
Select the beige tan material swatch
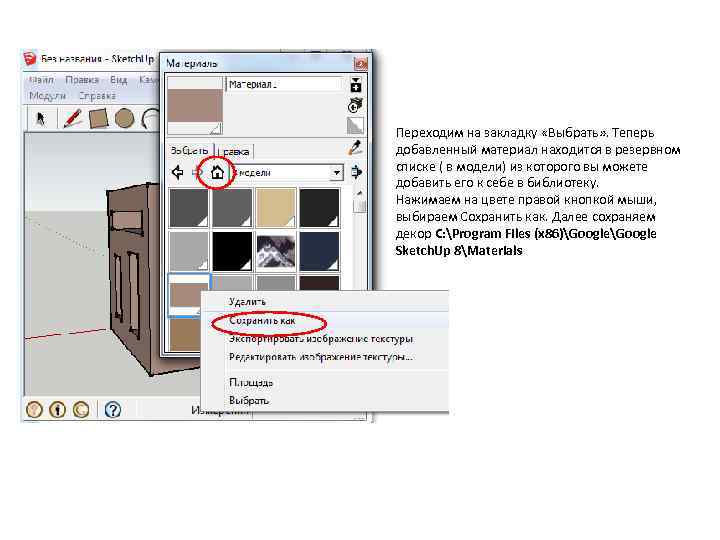point(276,208)
